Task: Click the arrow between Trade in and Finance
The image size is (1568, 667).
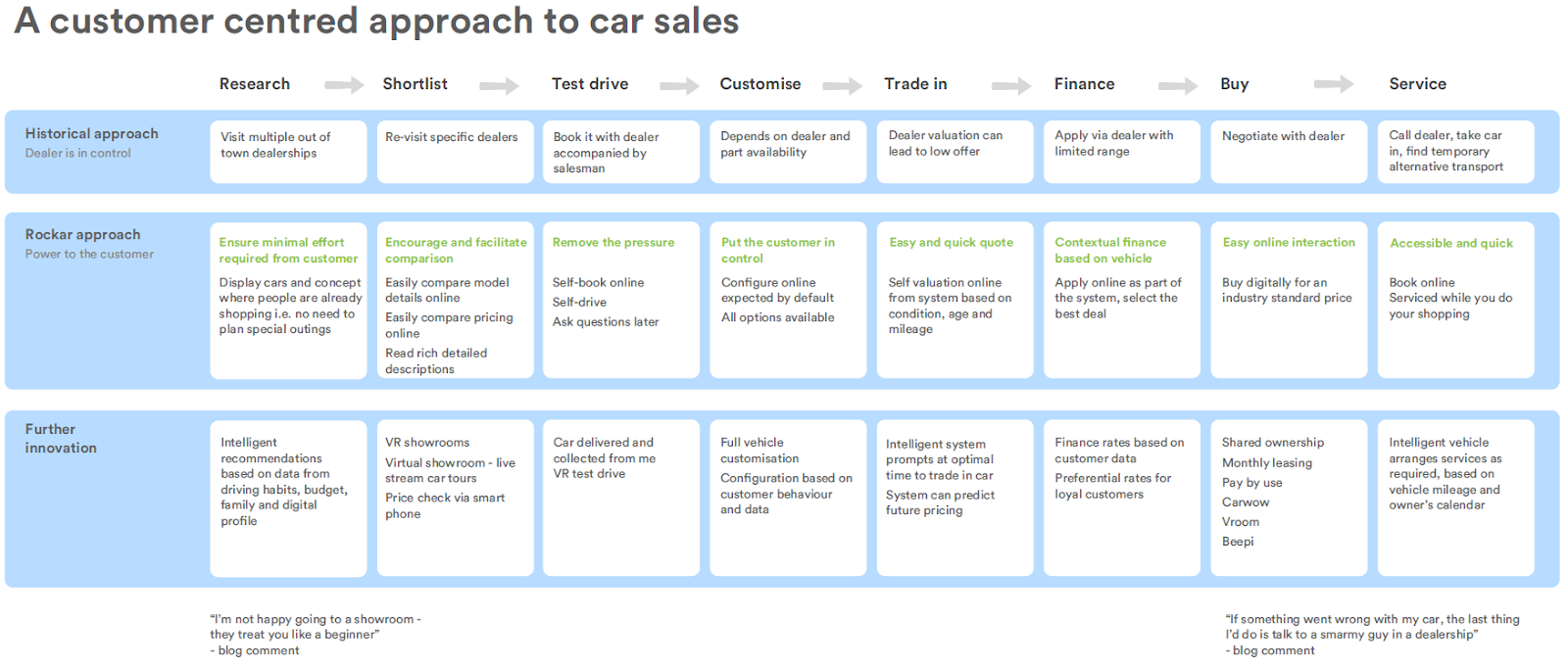Action: point(1011,86)
